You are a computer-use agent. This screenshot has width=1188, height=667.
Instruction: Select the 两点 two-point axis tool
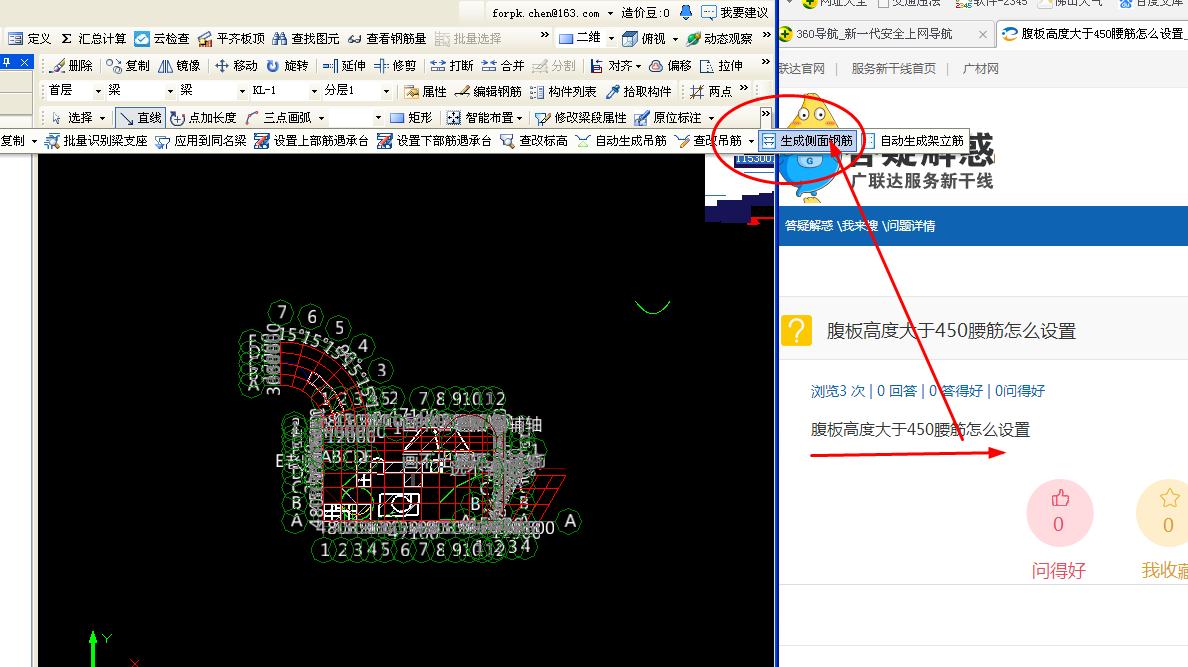(x=711, y=92)
